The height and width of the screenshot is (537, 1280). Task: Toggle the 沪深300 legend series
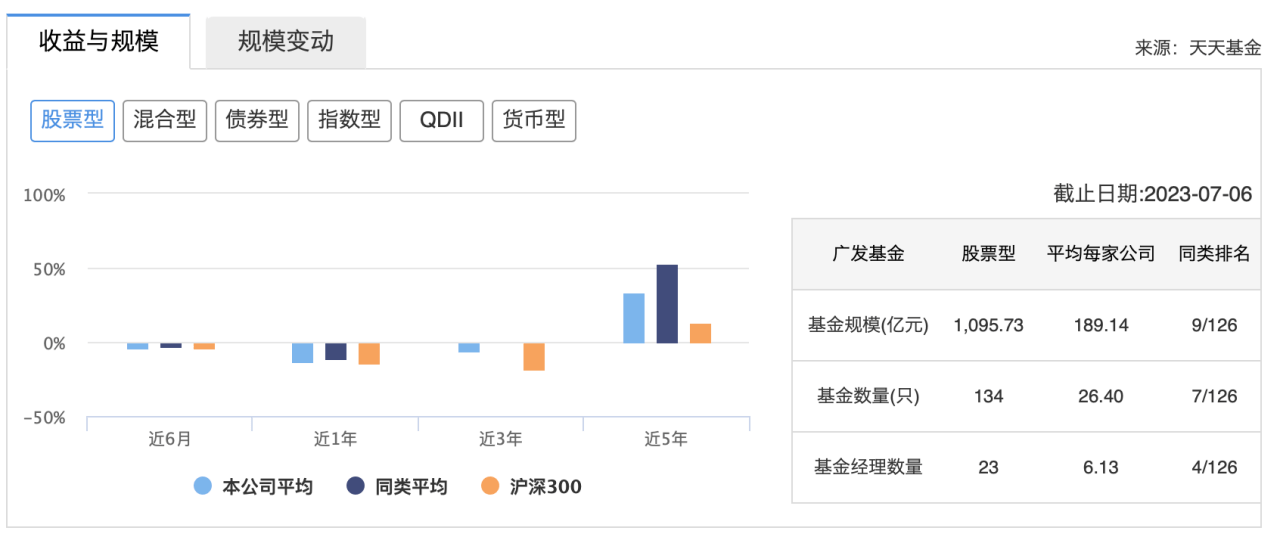(530, 487)
